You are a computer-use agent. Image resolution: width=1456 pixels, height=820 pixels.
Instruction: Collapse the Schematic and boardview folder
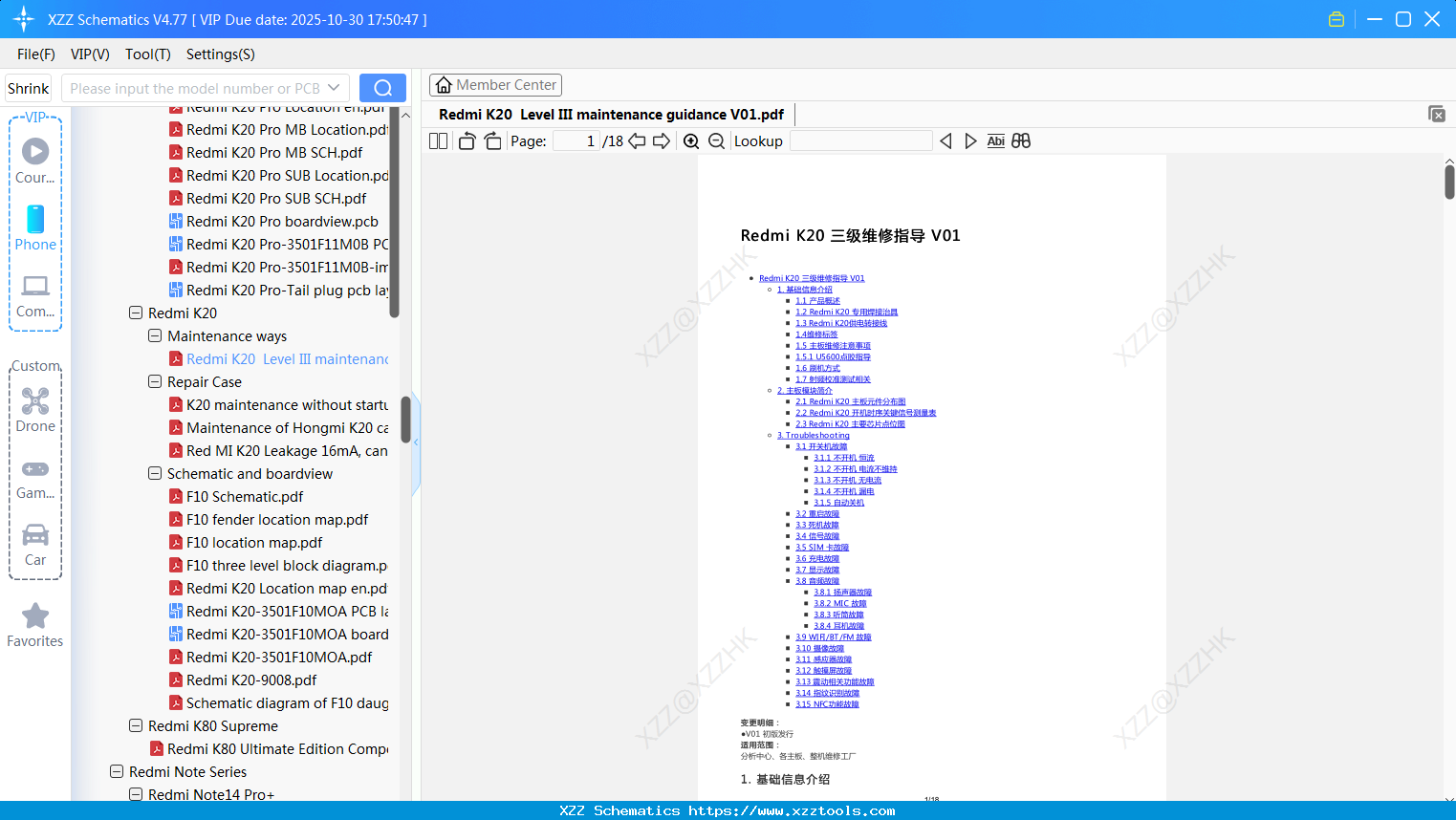click(x=155, y=473)
